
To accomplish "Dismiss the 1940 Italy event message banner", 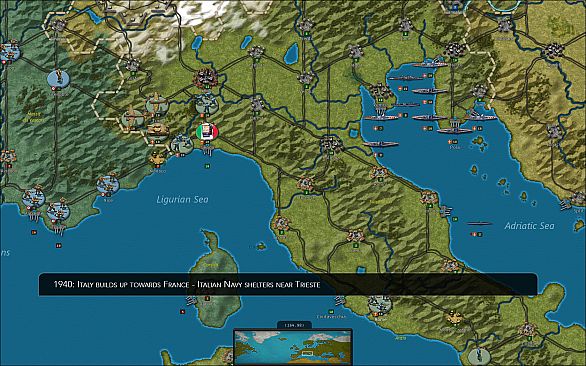I will 288,284.
